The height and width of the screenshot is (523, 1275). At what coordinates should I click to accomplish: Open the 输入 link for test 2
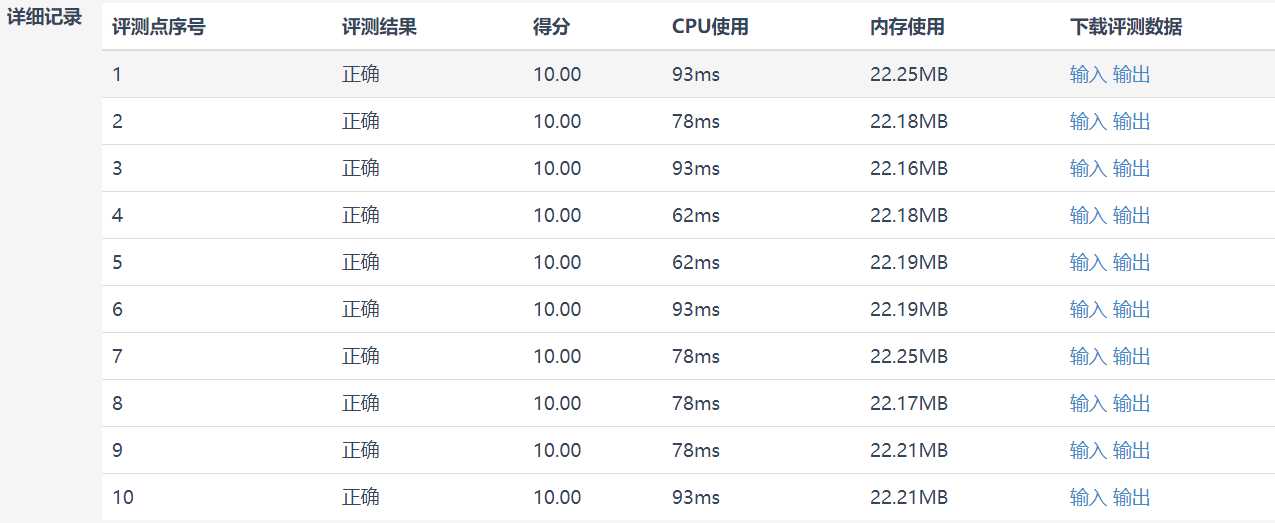tap(1088, 122)
